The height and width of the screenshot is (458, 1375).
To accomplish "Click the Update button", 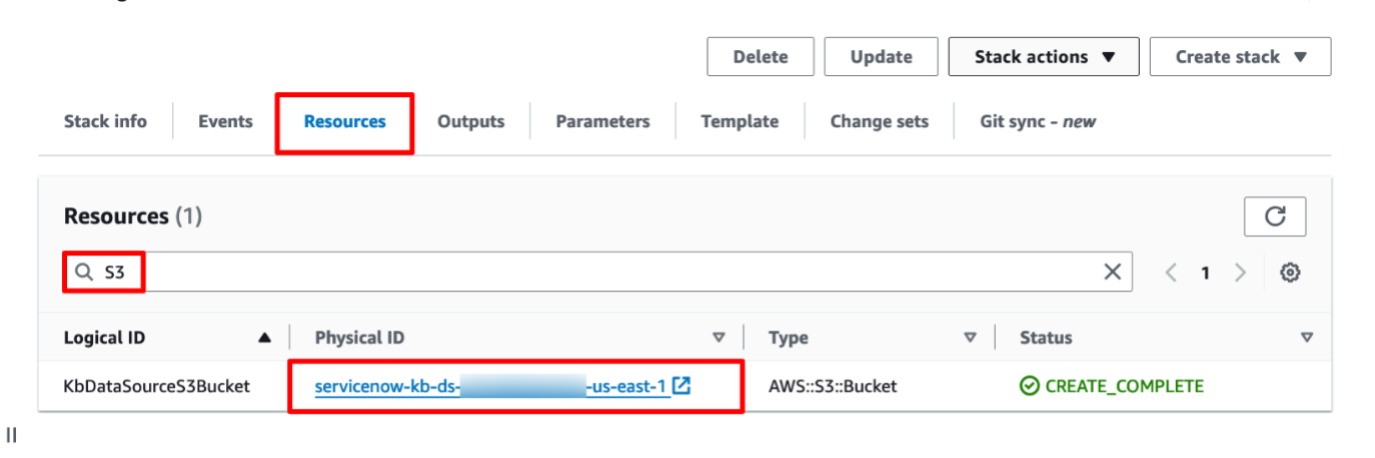I will 881,57.
